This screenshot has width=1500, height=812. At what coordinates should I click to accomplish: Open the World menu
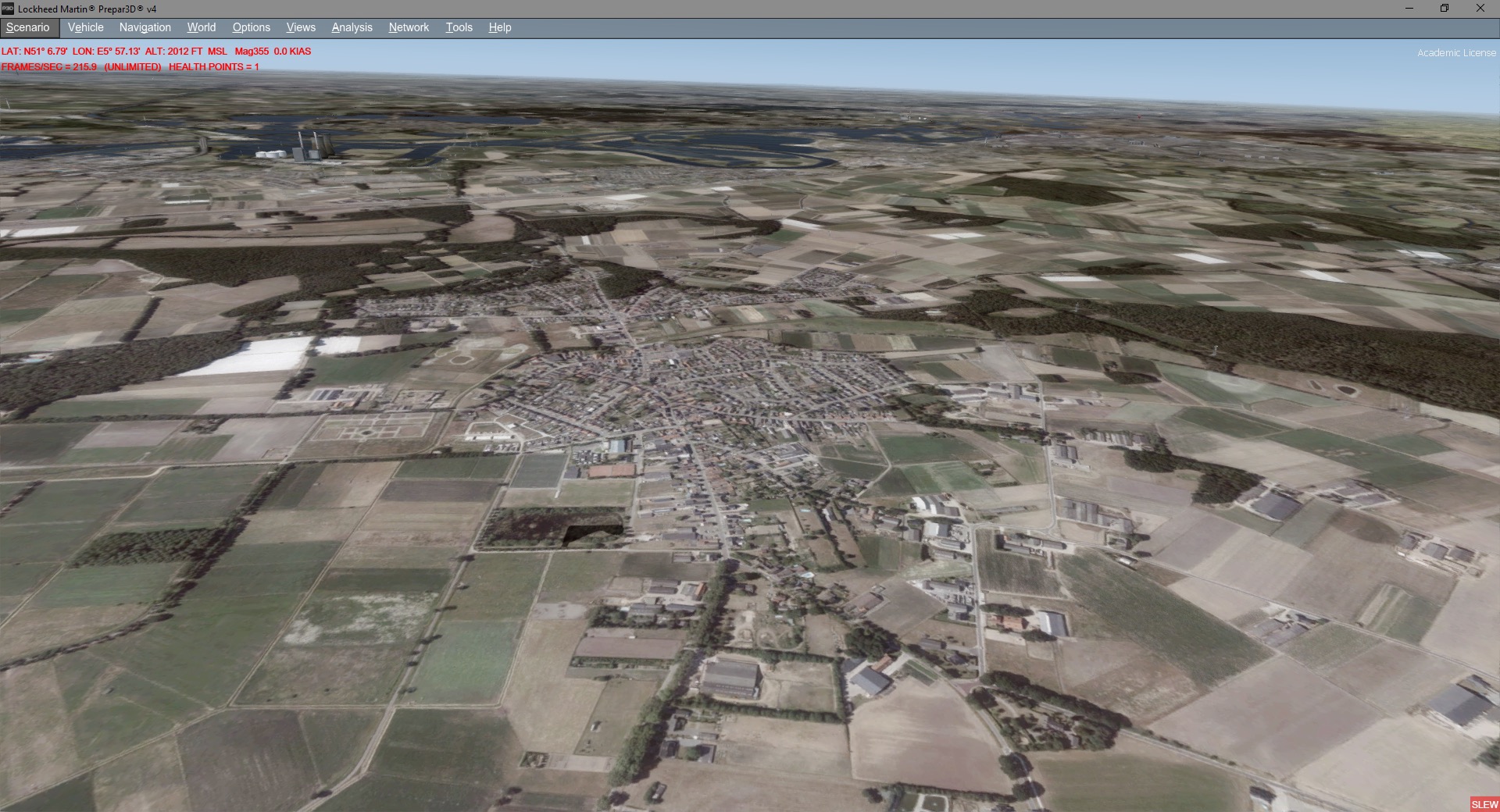tap(201, 27)
